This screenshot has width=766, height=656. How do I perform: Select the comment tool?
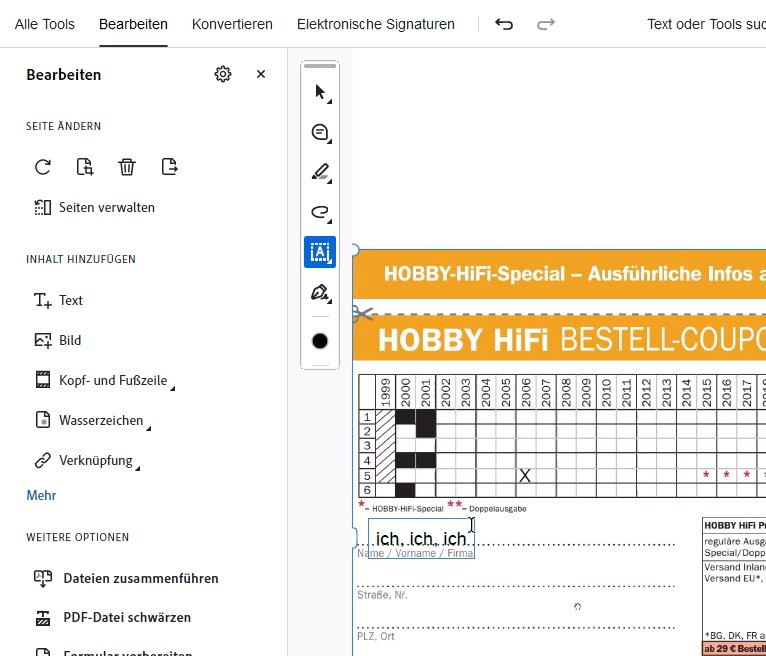coord(320,132)
